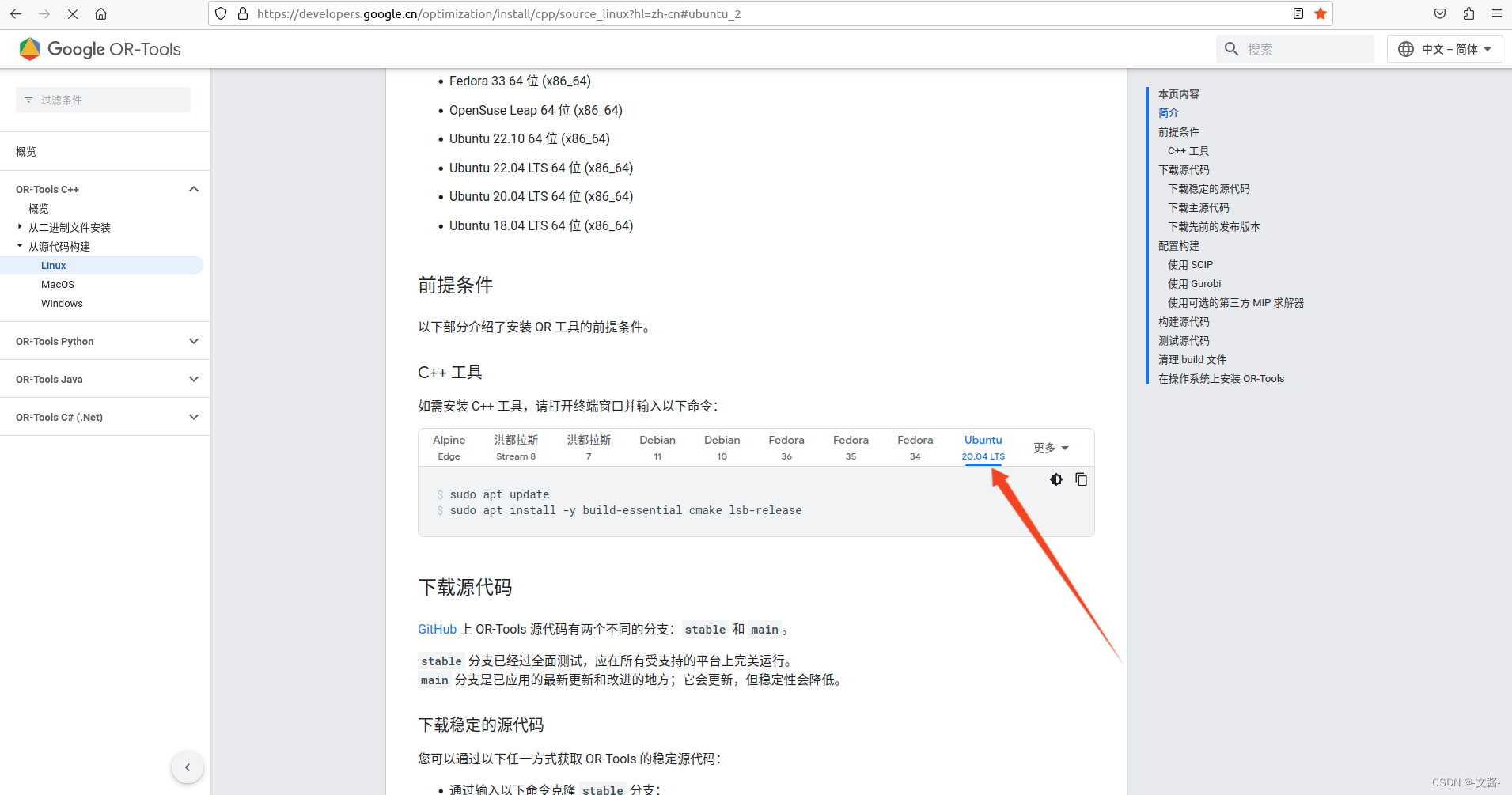The height and width of the screenshot is (795, 1512).
Task: Toggle dark code theme icon
Action: (1056, 479)
